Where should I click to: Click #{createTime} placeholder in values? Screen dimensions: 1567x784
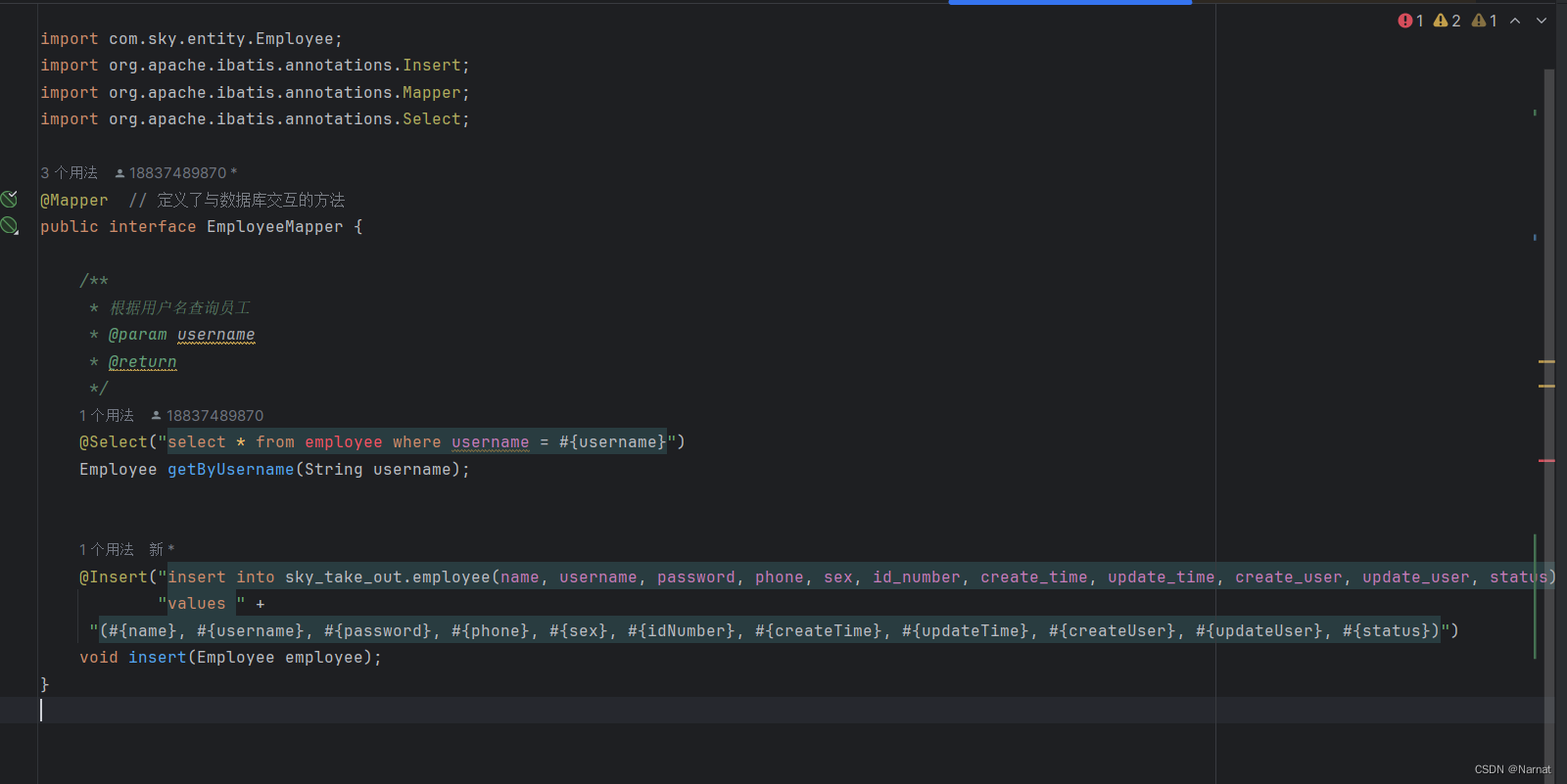pyautogui.click(x=819, y=631)
